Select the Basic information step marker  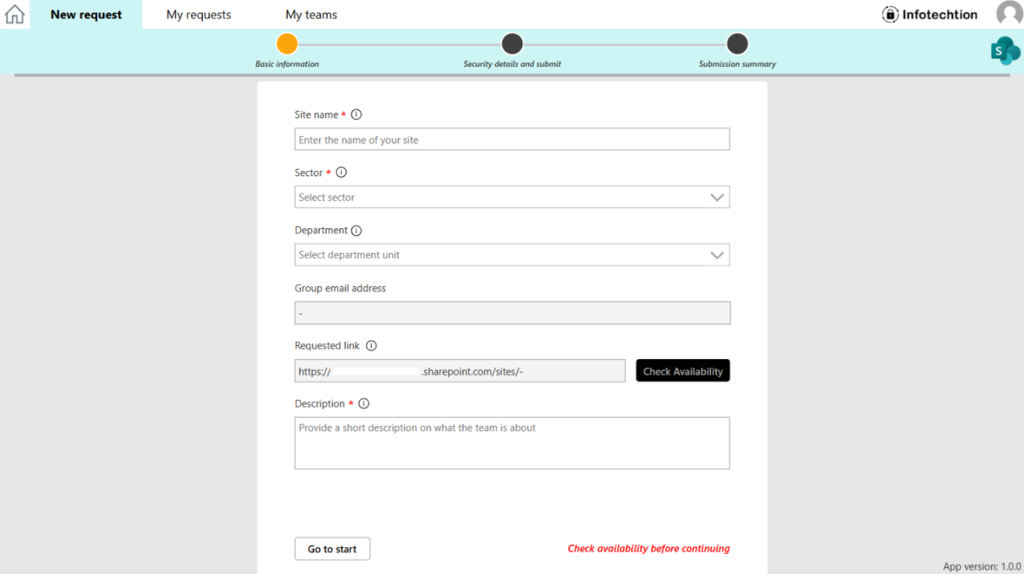pyautogui.click(x=287, y=44)
